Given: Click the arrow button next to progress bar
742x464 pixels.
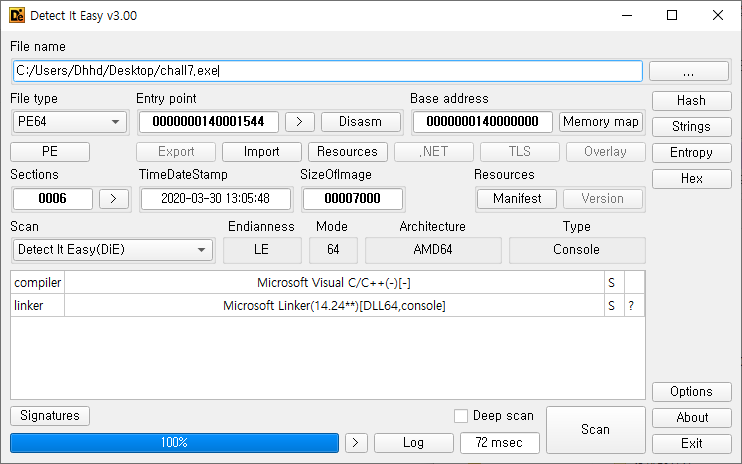Looking at the screenshot, I should tap(356, 443).
